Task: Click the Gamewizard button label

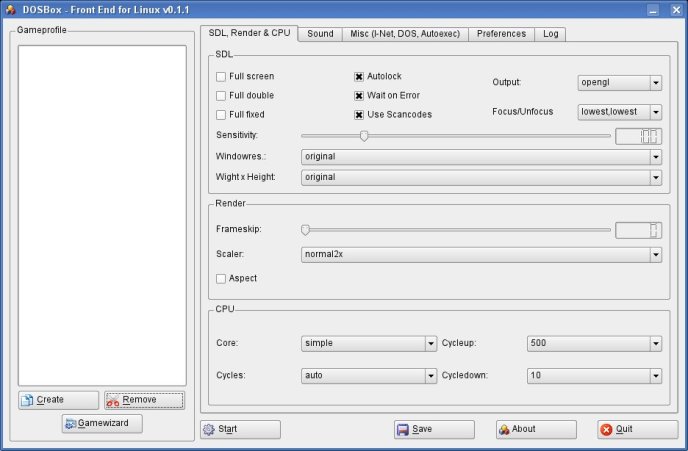Action: (103, 423)
